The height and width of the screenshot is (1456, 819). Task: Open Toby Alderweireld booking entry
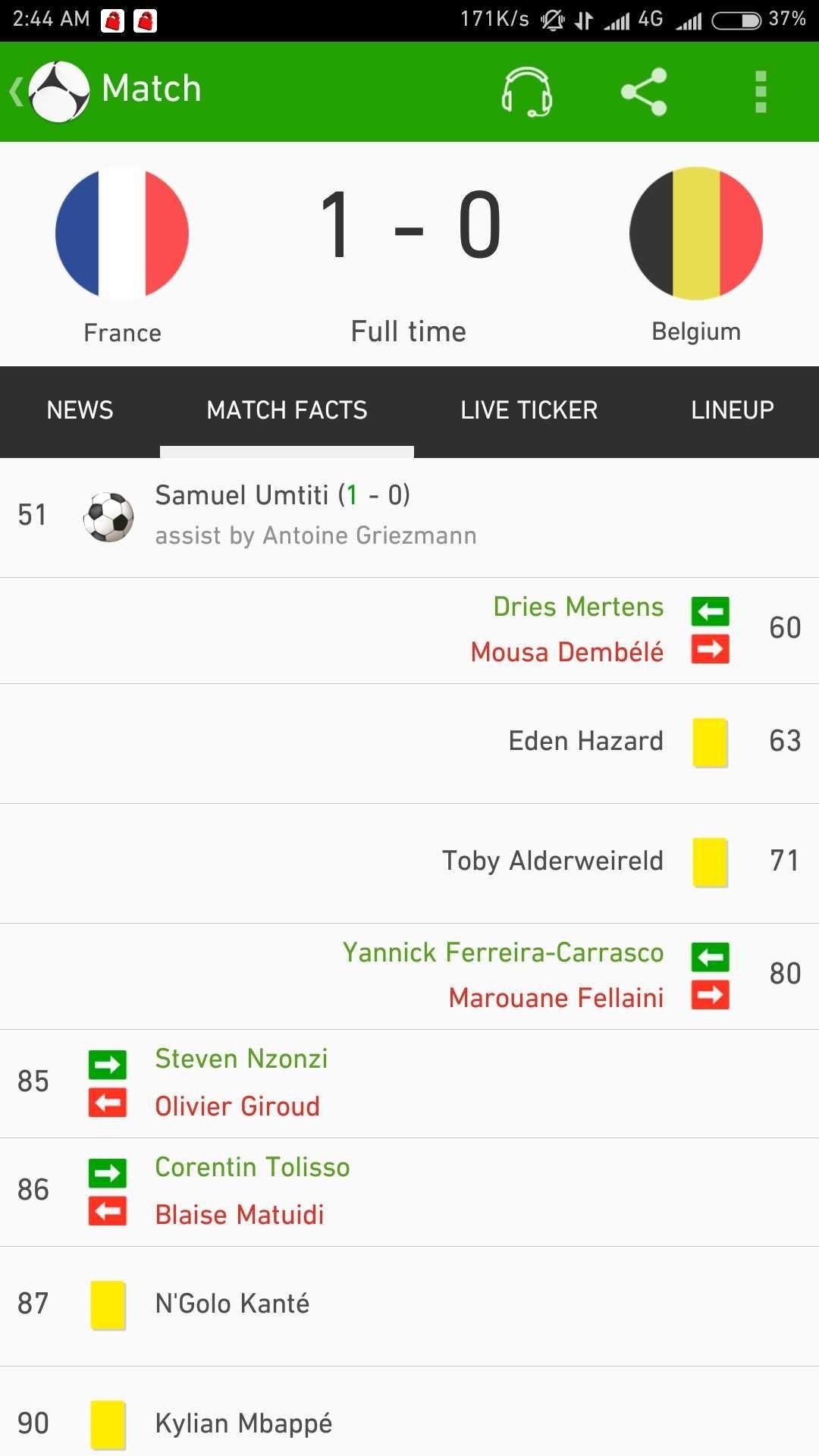pyautogui.click(x=409, y=864)
